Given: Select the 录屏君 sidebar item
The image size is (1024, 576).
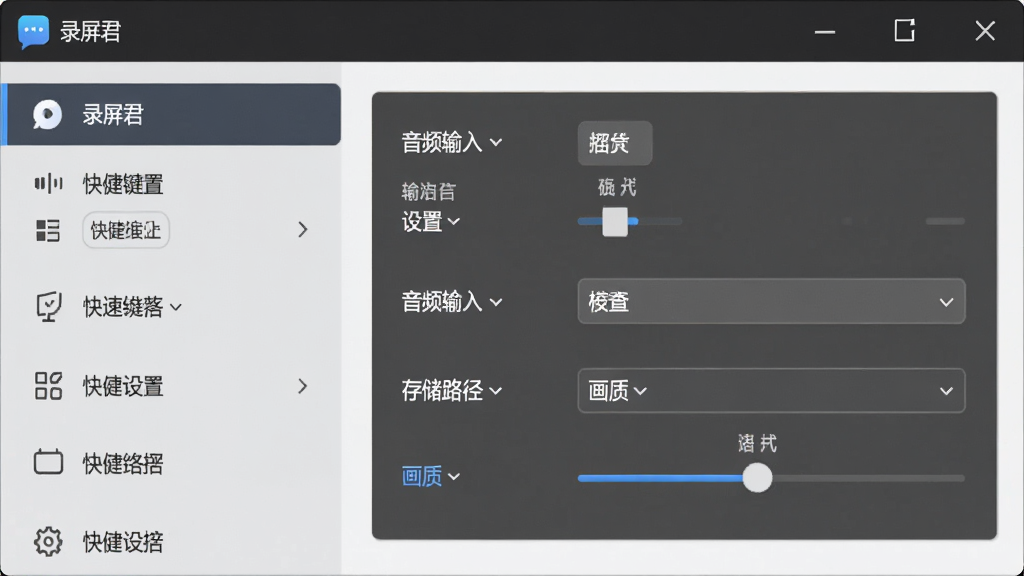Looking at the screenshot, I should tap(171, 114).
